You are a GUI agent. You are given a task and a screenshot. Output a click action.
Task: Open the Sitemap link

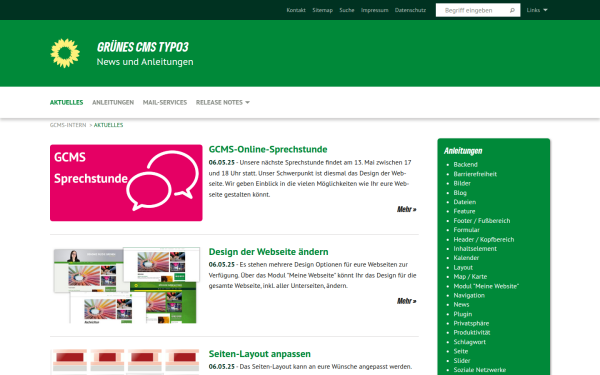(x=322, y=10)
